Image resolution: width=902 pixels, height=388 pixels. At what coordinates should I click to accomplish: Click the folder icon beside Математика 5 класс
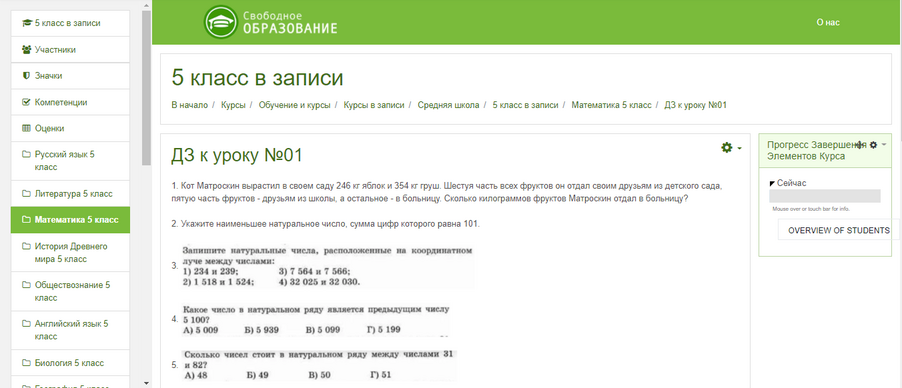26,220
